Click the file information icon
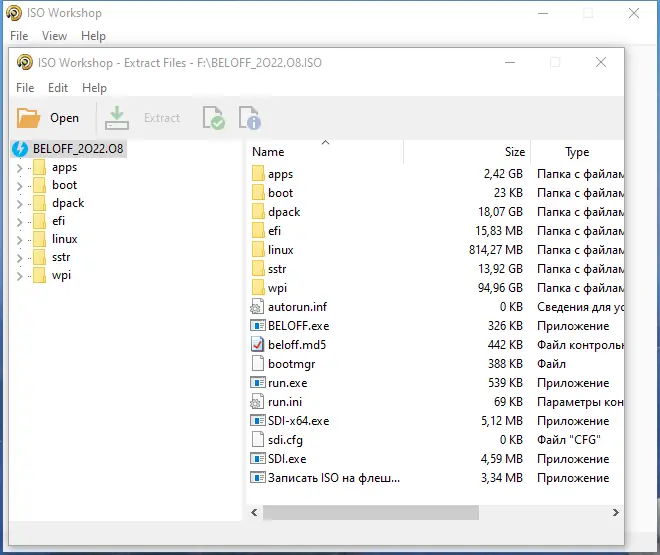660x555 pixels. coord(250,118)
